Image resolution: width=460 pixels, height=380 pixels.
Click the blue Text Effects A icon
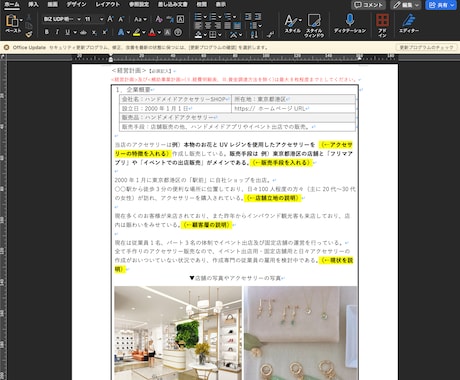(x=121, y=32)
